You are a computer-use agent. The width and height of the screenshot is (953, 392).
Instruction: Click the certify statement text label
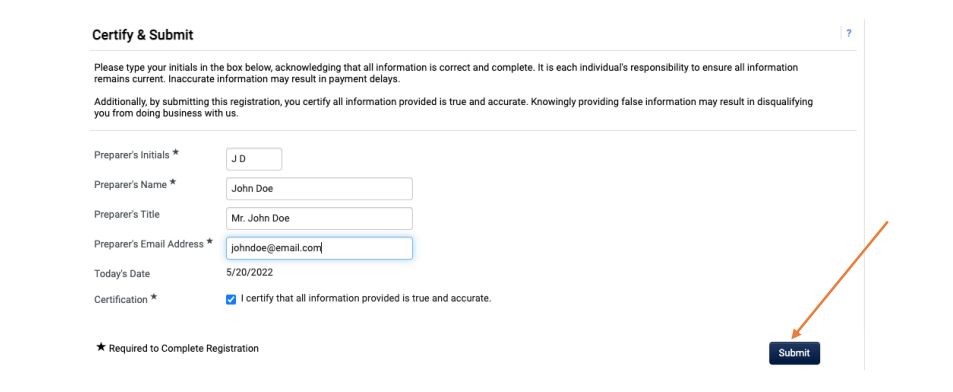click(x=366, y=298)
